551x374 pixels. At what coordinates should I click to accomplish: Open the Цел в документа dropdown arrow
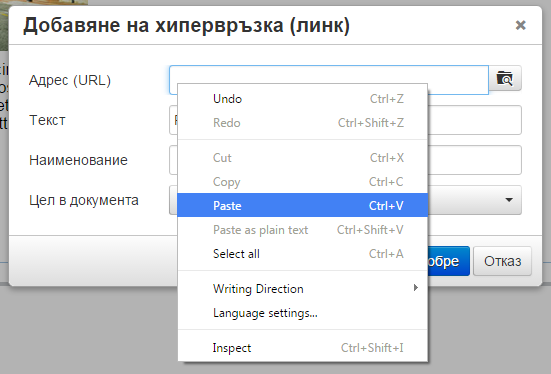click(x=509, y=200)
